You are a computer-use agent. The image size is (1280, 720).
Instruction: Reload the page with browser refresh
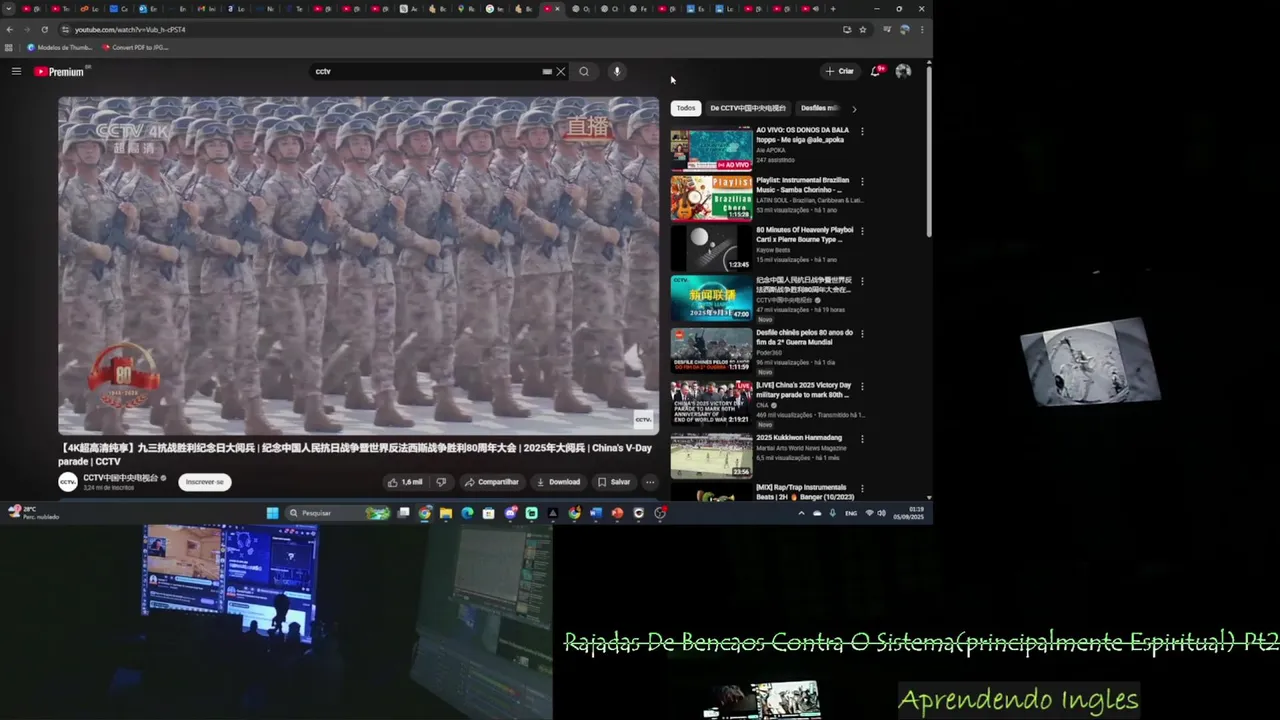click(44, 29)
